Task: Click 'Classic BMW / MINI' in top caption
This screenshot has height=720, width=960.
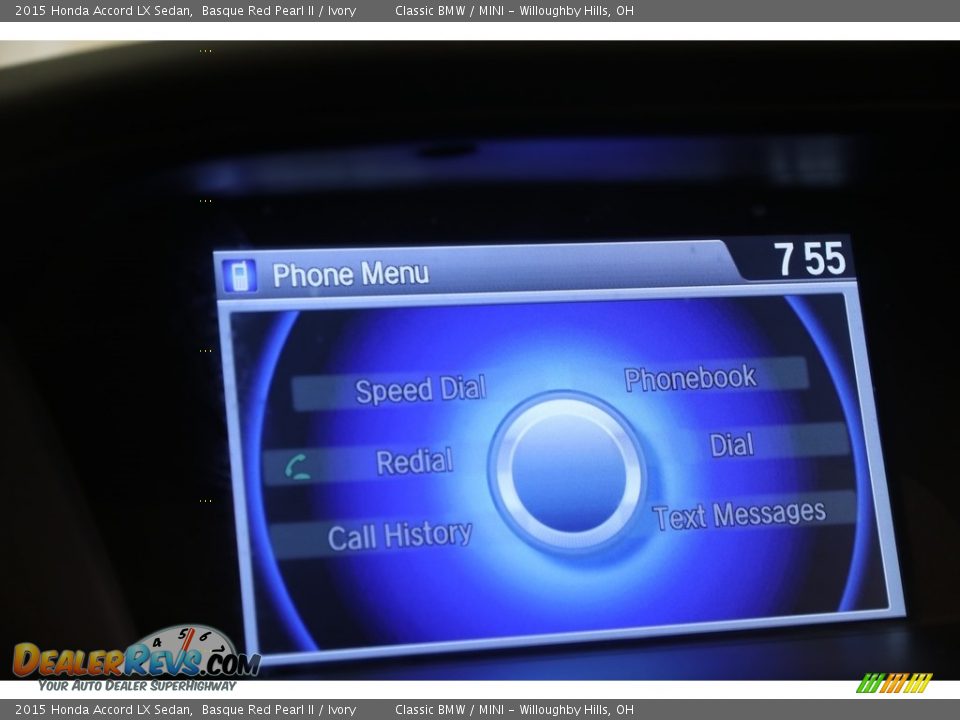Action: (x=450, y=11)
